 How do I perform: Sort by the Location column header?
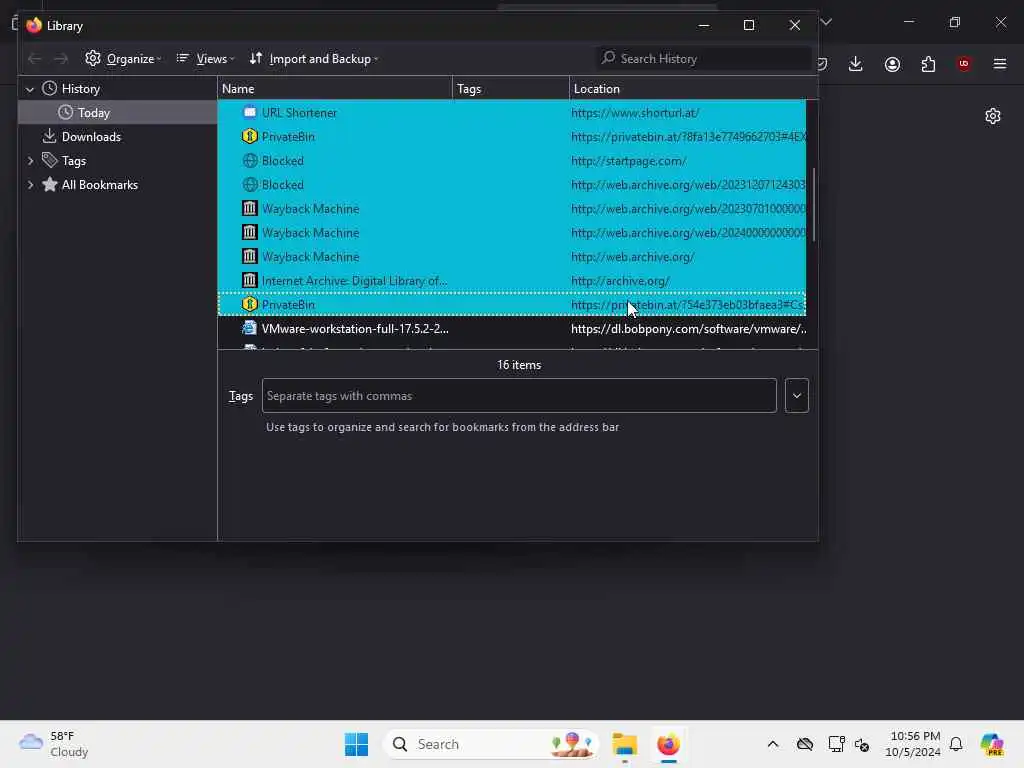693,89
